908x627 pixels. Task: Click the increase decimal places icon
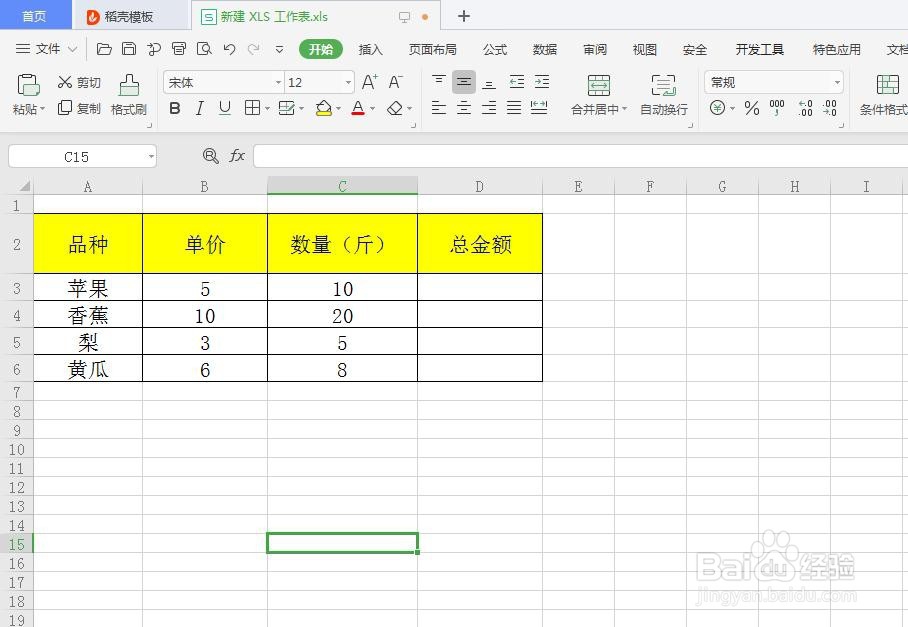tap(805, 109)
